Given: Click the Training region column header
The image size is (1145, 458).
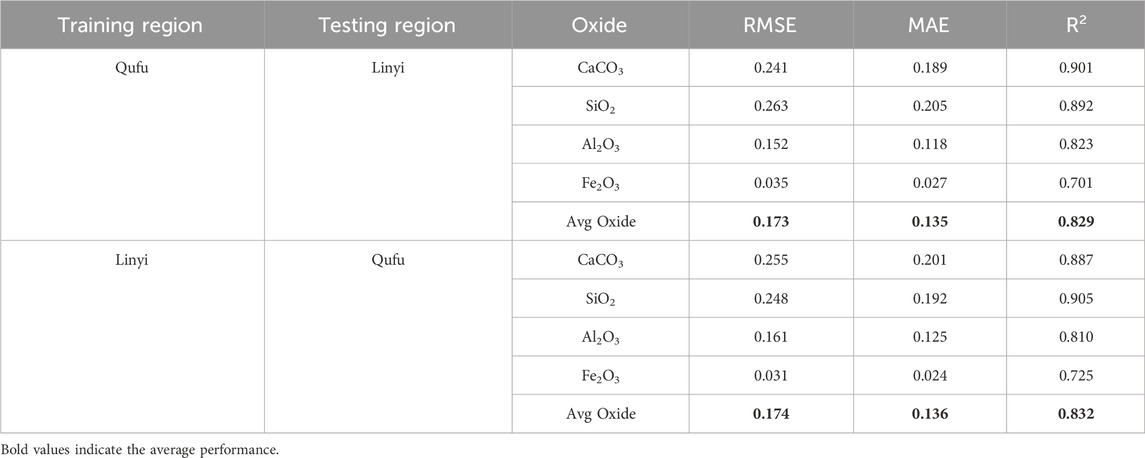Looking at the screenshot, I should click(x=131, y=25).
